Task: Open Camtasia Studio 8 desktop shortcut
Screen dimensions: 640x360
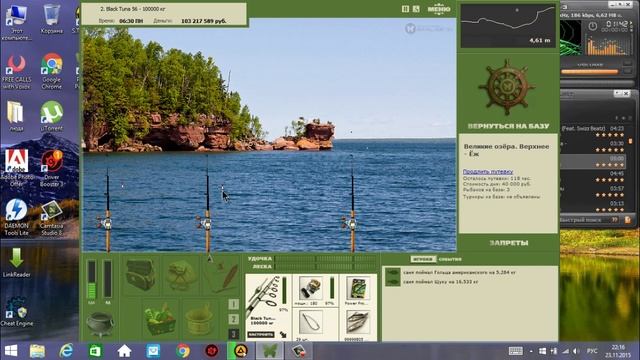Action: 51,218
